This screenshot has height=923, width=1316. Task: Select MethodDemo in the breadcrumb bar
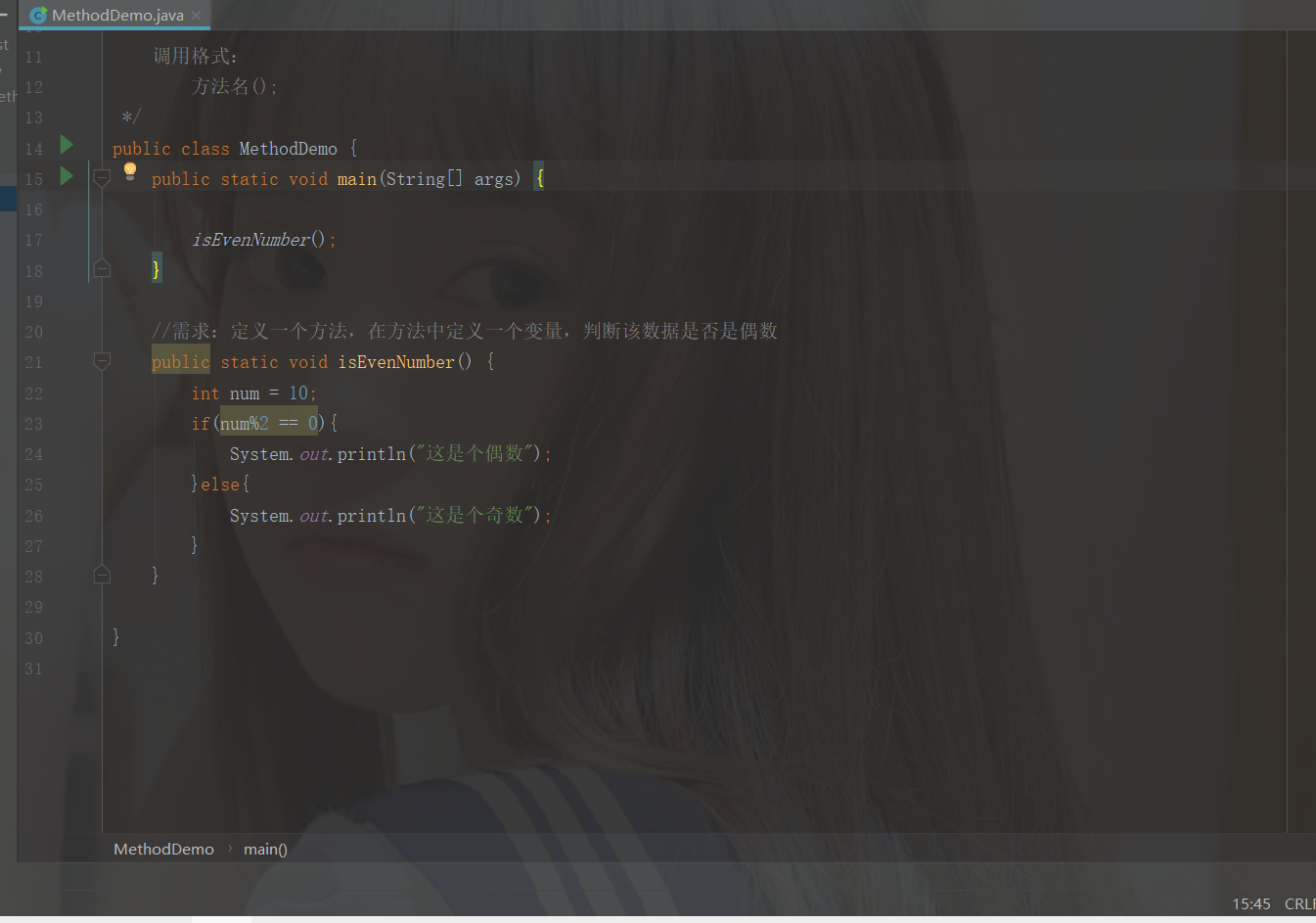[x=163, y=849]
